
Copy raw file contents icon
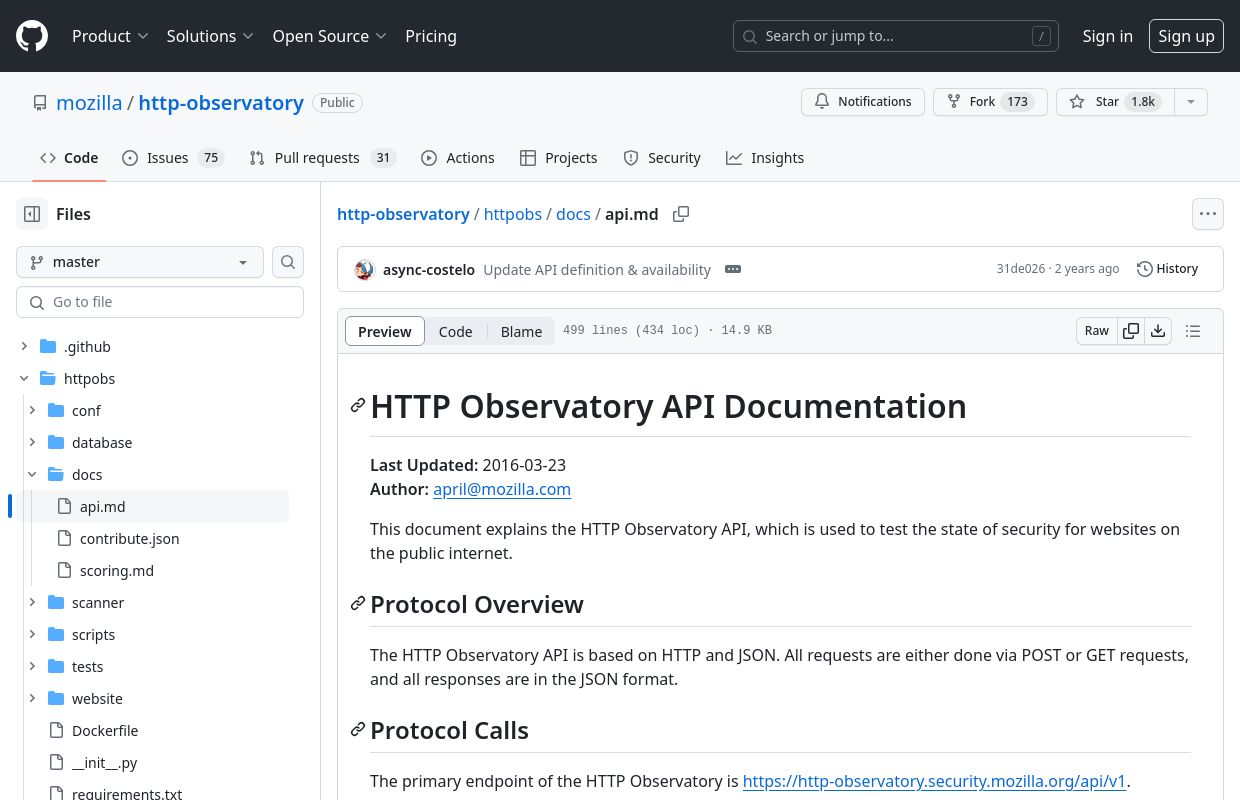pos(1131,331)
